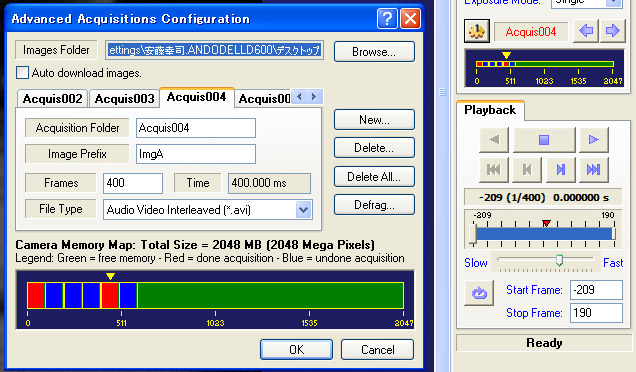The width and height of the screenshot is (636, 372).
Task: Jump to the last frame
Action: (594, 170)
